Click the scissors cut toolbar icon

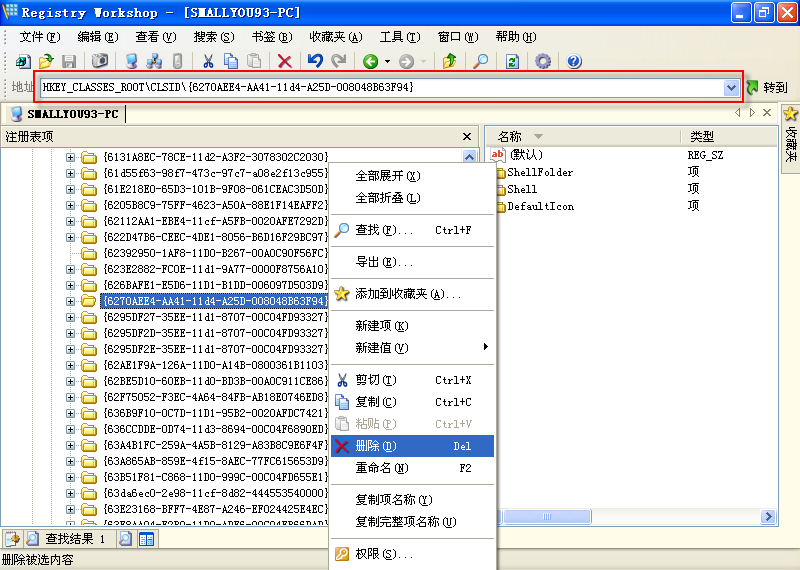[x=208, y=61]
